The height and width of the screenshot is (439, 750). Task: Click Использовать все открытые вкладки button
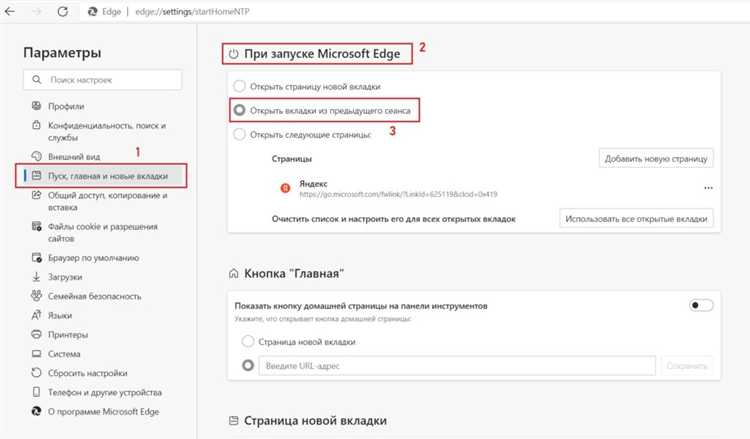pos(636,219)
